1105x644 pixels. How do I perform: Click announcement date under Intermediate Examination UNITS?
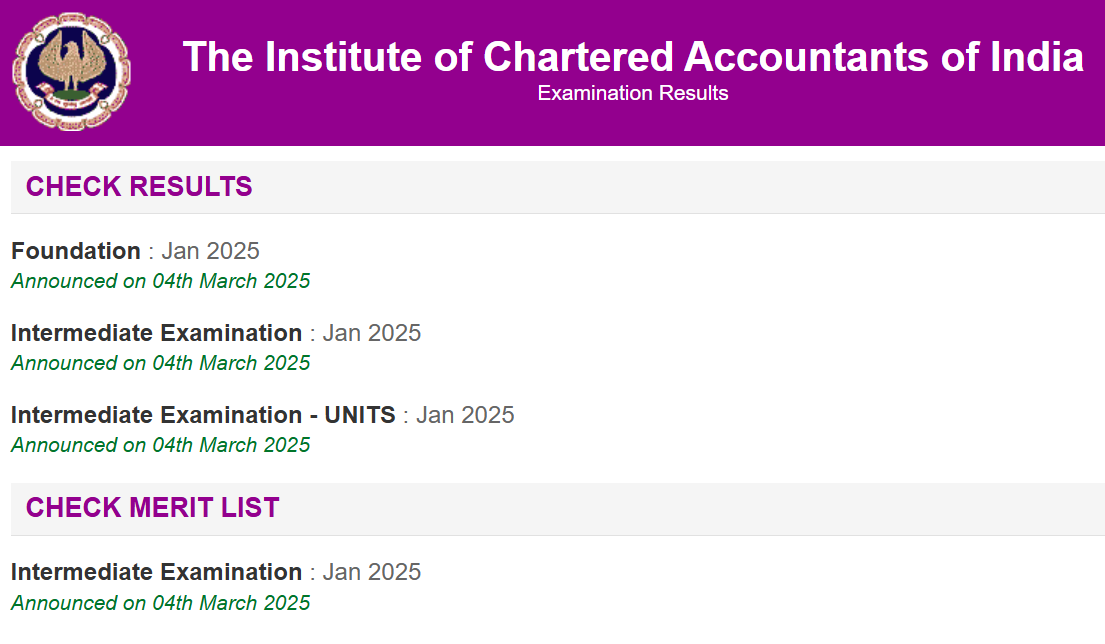pos(160,445)
